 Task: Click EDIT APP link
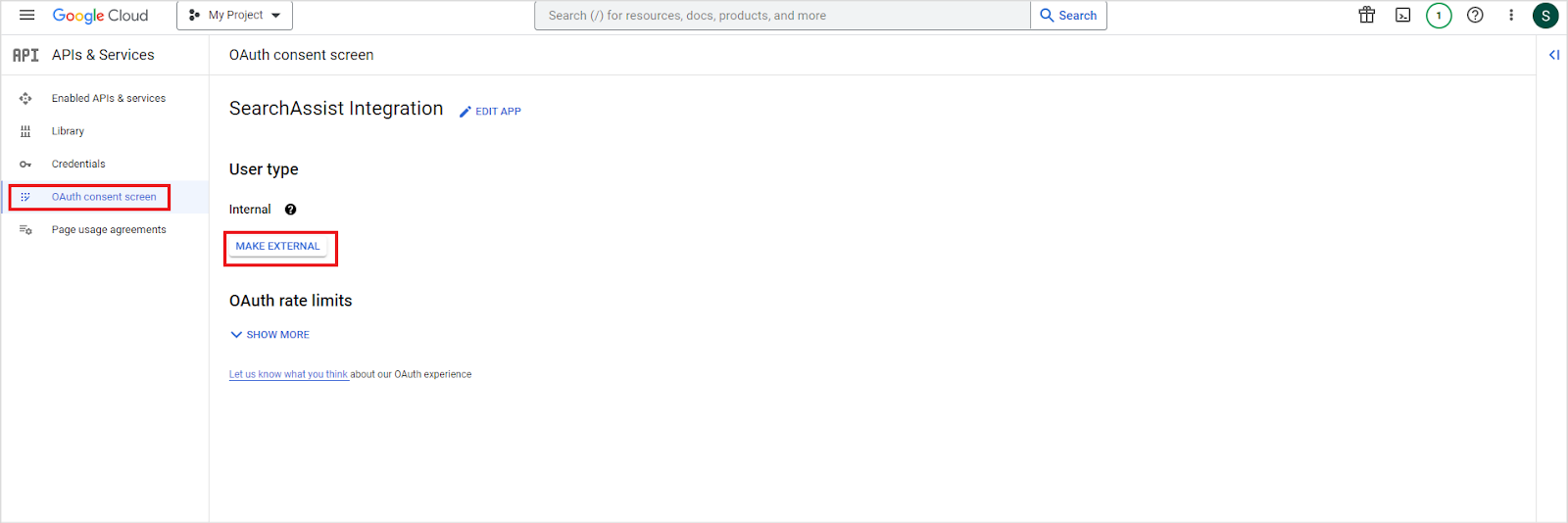498,112
